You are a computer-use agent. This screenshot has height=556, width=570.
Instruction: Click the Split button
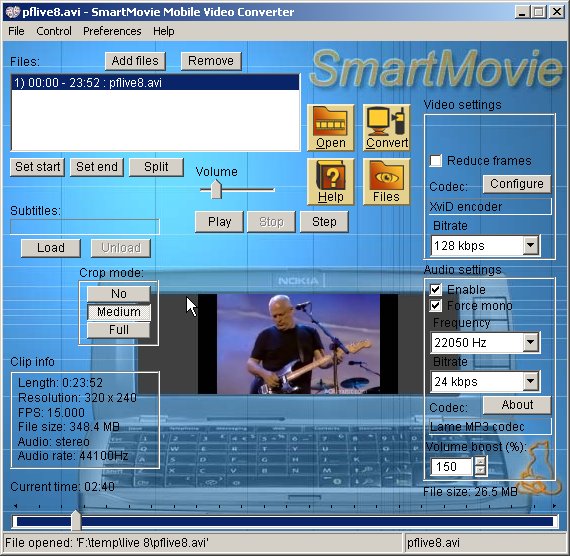[156, 167]
